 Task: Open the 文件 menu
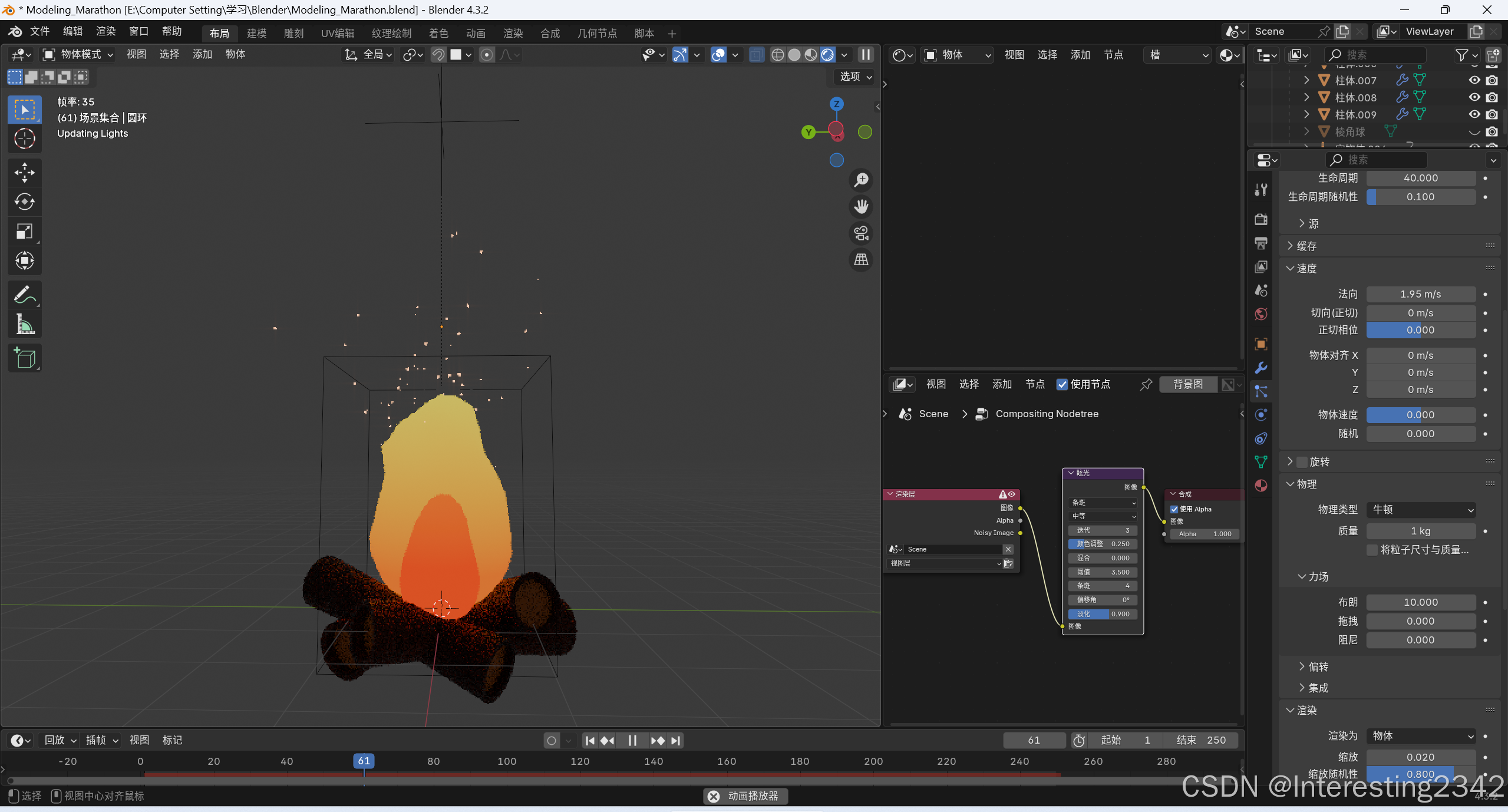(x=39, y=31)
